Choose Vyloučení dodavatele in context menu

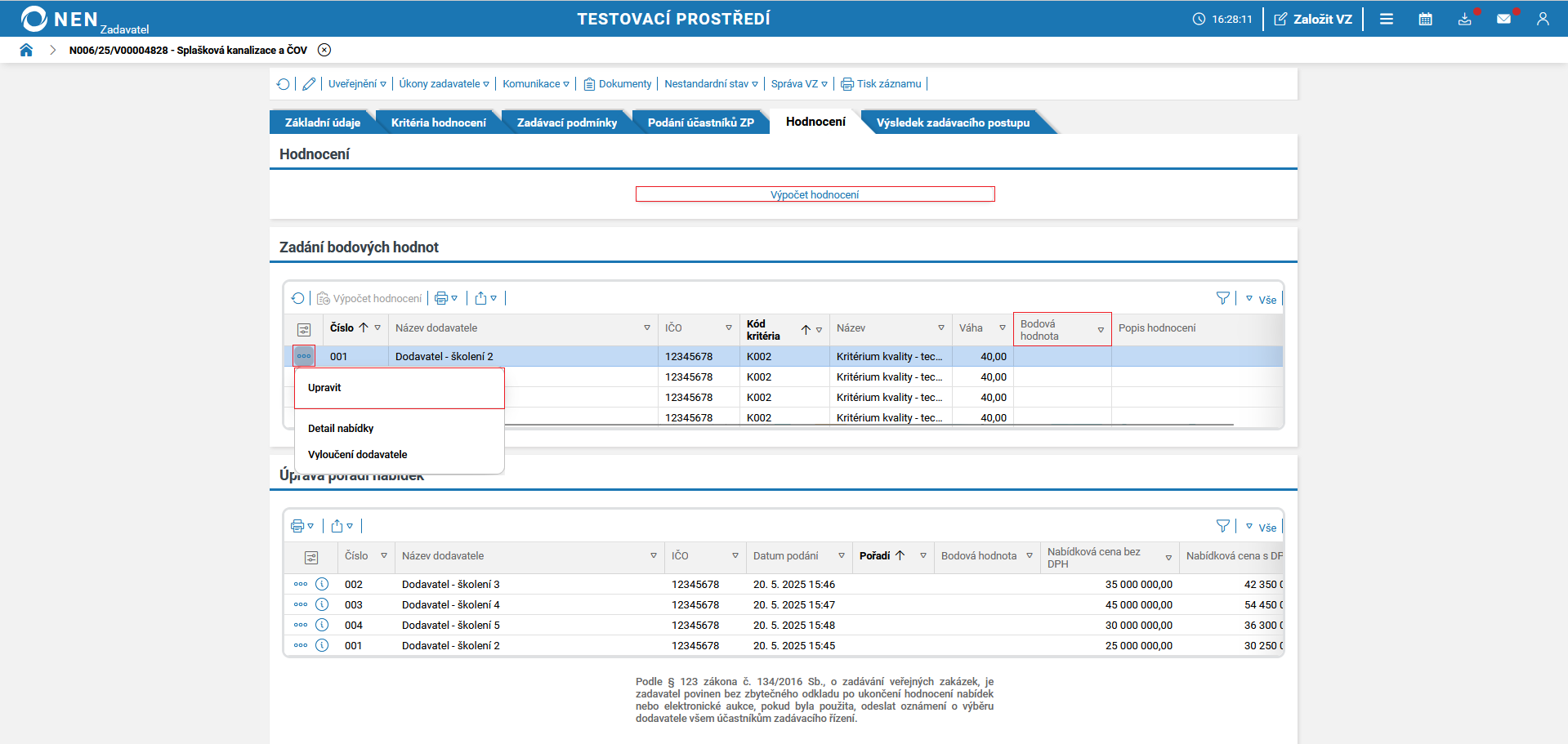click(x=357, y=455)
